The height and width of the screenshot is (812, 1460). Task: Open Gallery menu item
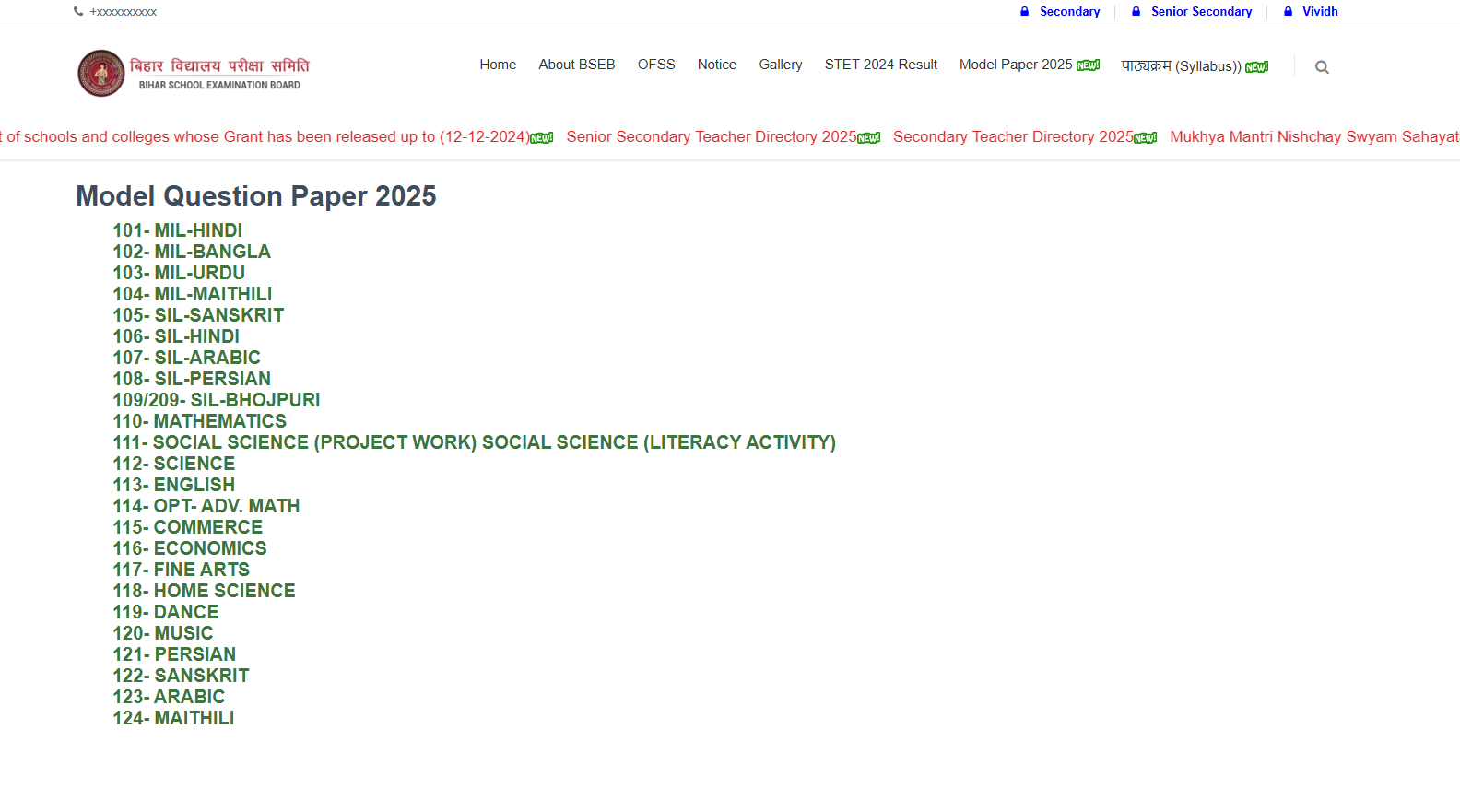tap(781, 65)
